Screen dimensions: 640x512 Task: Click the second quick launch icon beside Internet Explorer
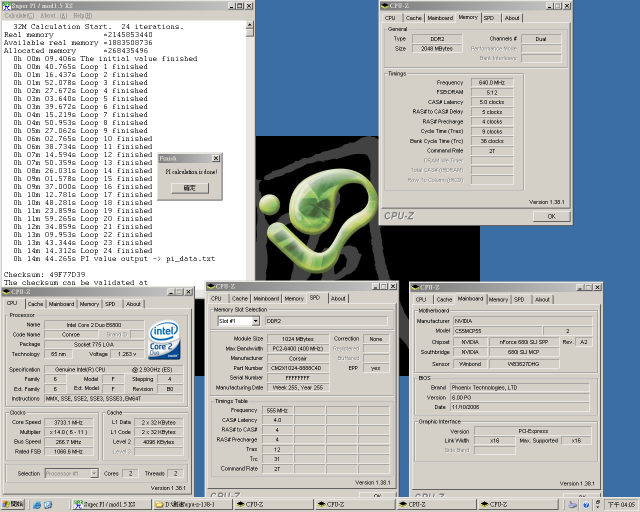tap(48, 505)
